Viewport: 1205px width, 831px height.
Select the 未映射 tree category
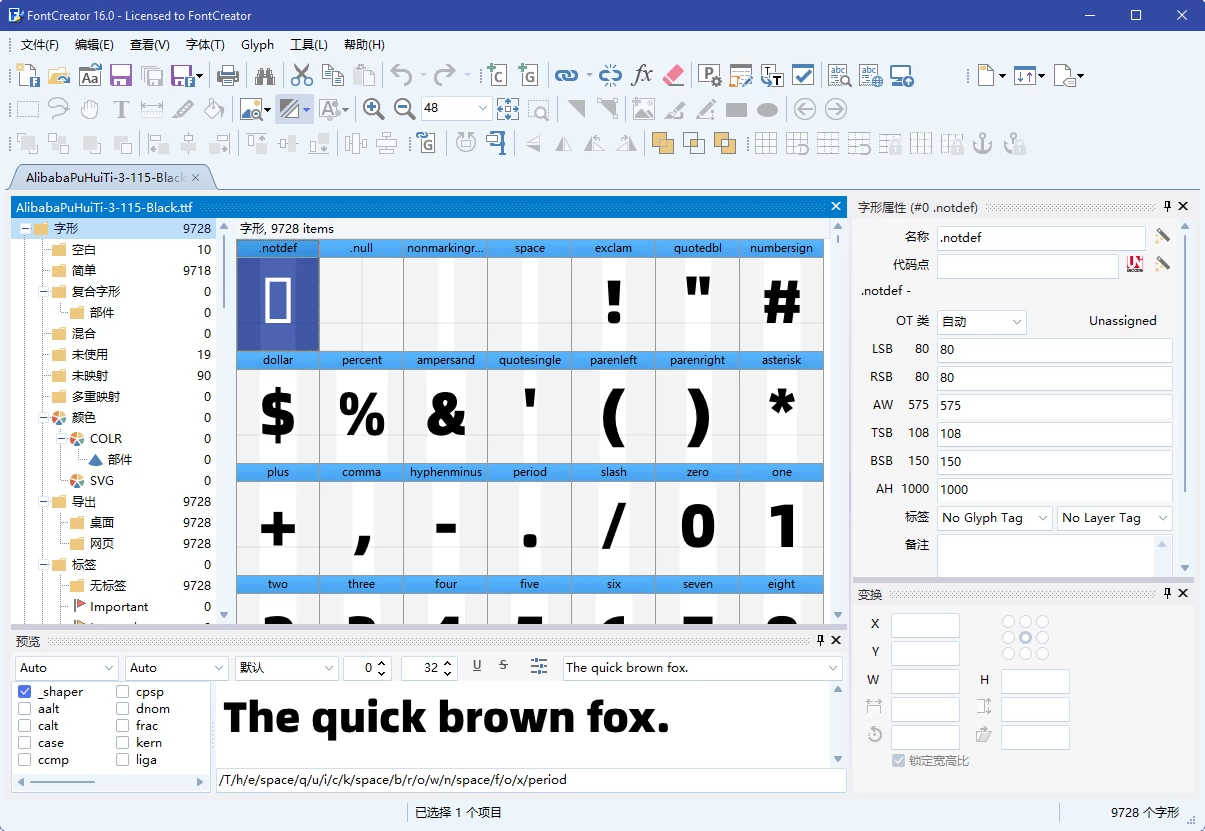89,376
